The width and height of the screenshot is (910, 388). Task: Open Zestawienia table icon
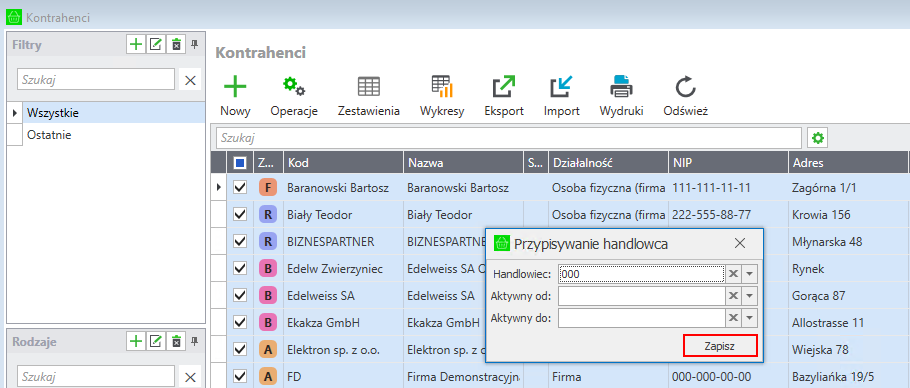[x=369, y=87]
